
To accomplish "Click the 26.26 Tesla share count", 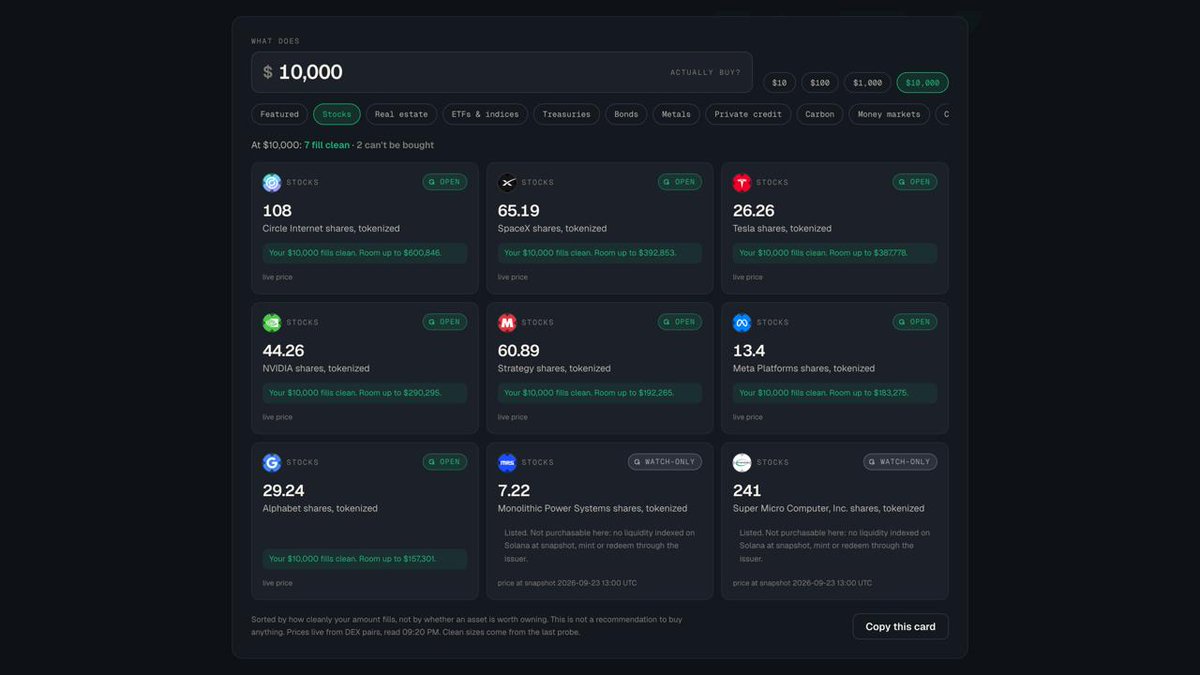I will tap(753, 210).
